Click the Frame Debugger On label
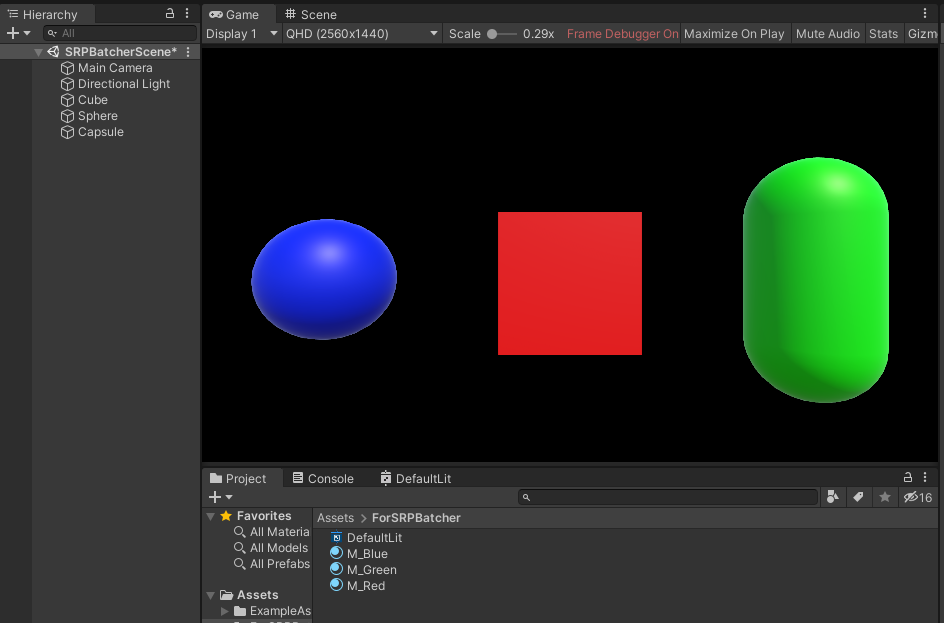 click(623, 34)
